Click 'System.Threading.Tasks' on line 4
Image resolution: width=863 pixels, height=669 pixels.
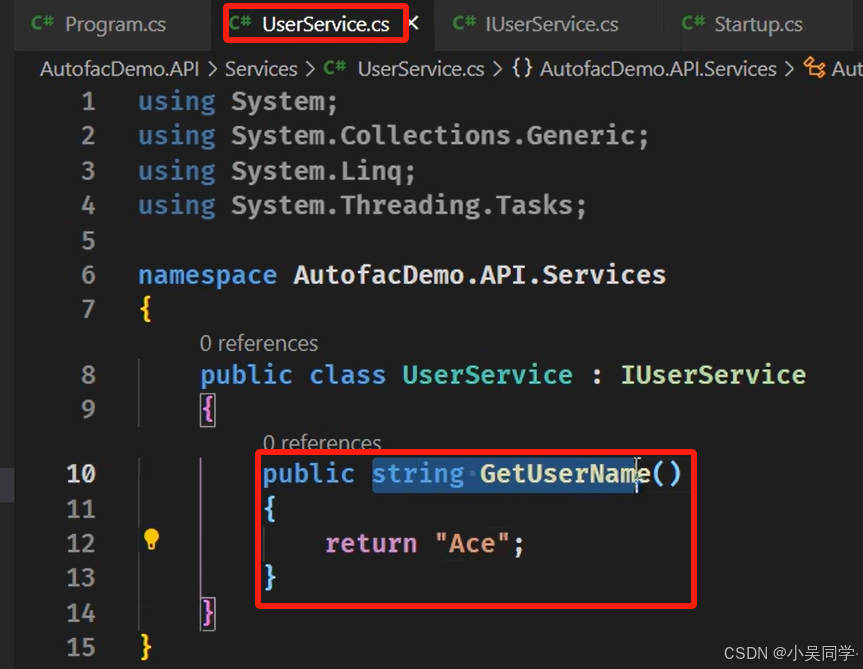pyautogui.click(x=402, y=205)
